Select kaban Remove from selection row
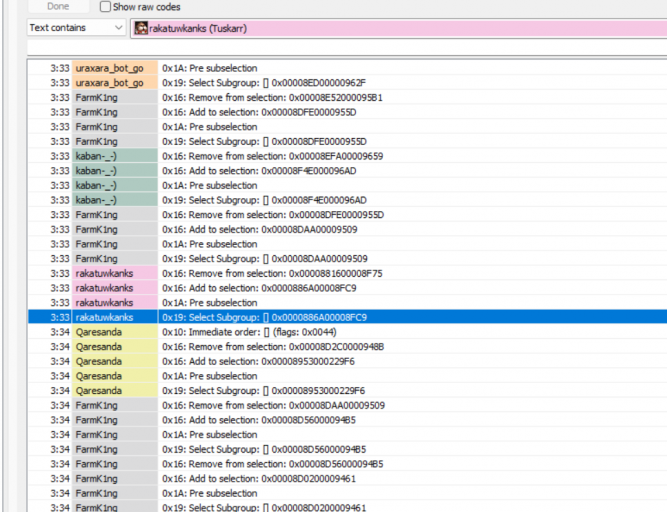Image resolution: width=667 pixels, height=512 pixels. [348, 156]
